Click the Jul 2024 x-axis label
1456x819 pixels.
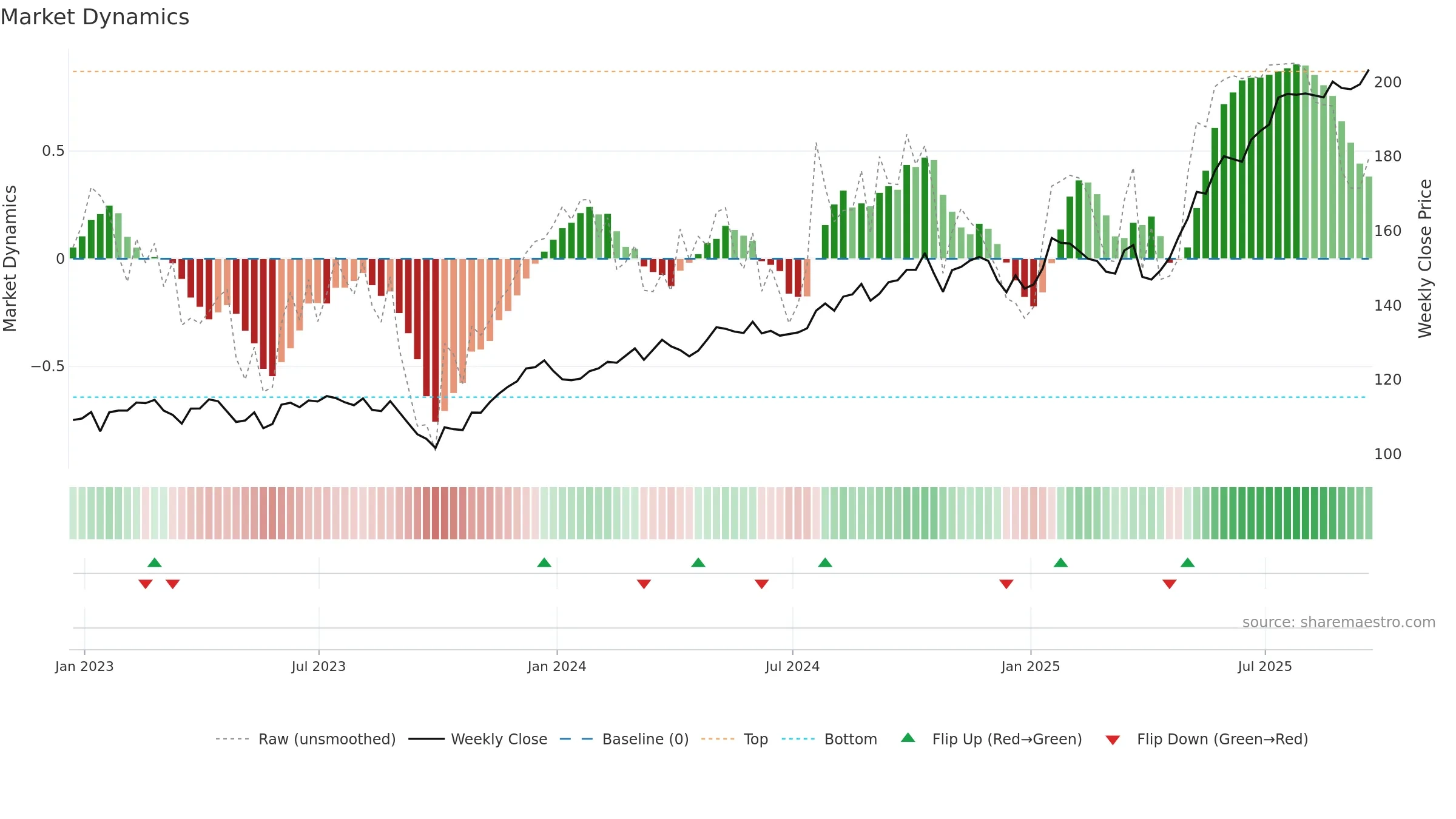(x=792, y=666)
